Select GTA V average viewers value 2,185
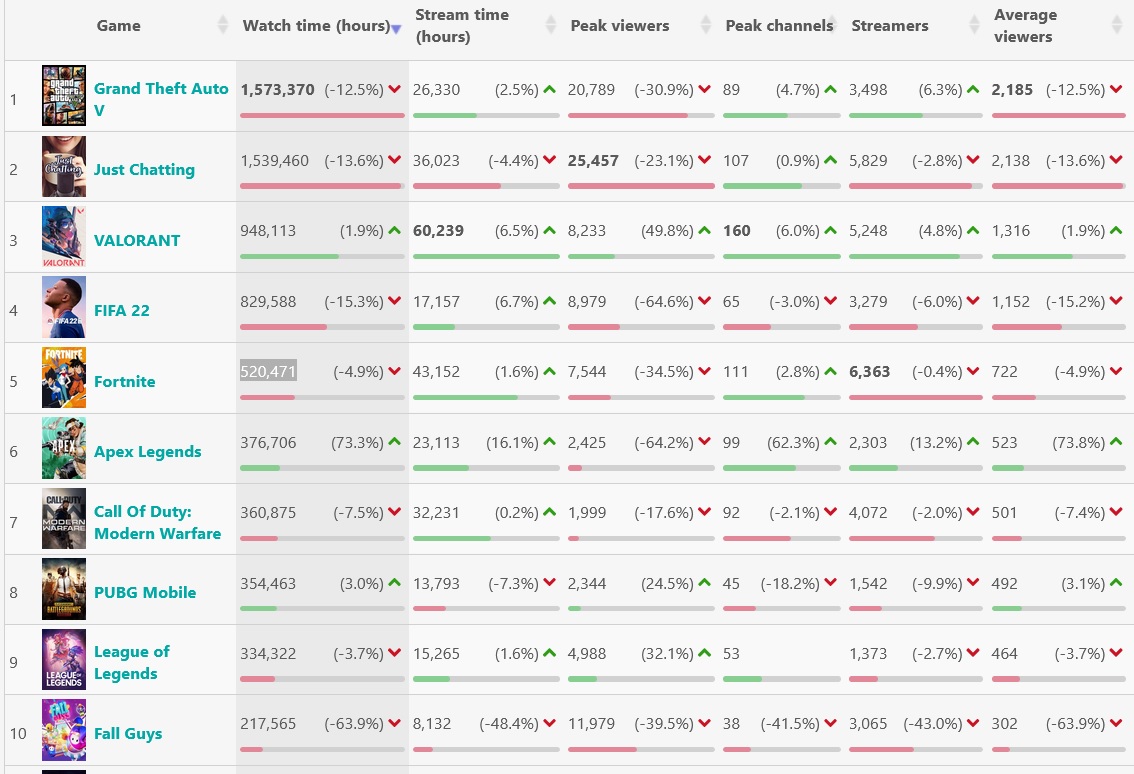Viewport: 1134px width, 774px height. (x=1012, y=90)
